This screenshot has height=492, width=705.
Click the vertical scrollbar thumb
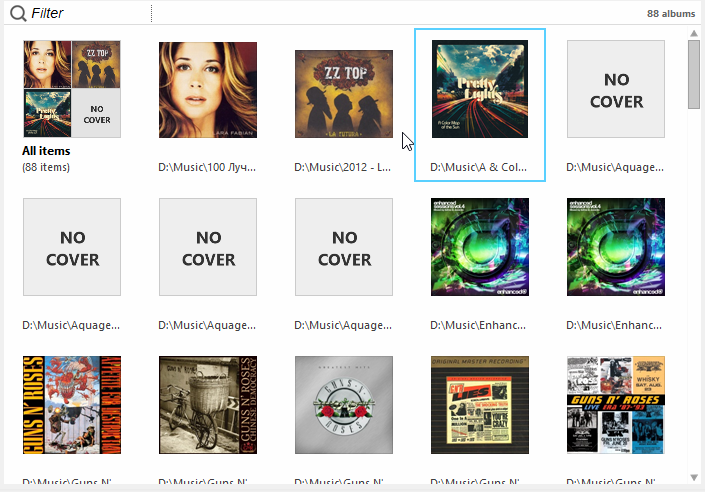(694, 74)
